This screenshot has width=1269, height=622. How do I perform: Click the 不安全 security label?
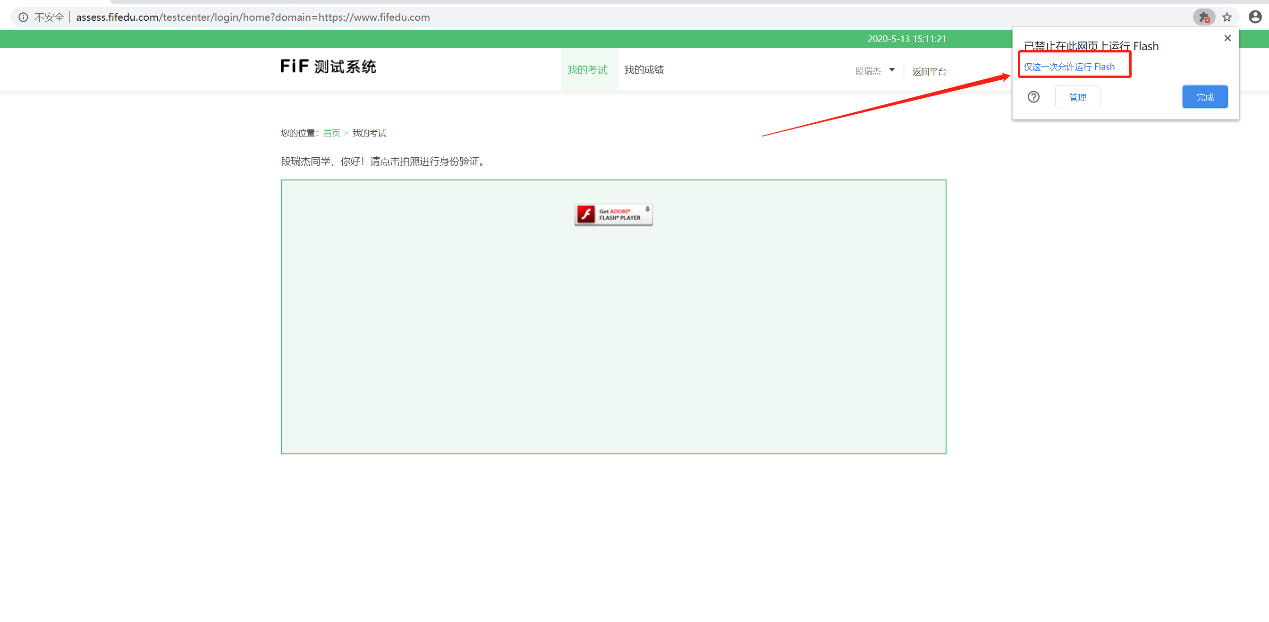tap(49, 17)
